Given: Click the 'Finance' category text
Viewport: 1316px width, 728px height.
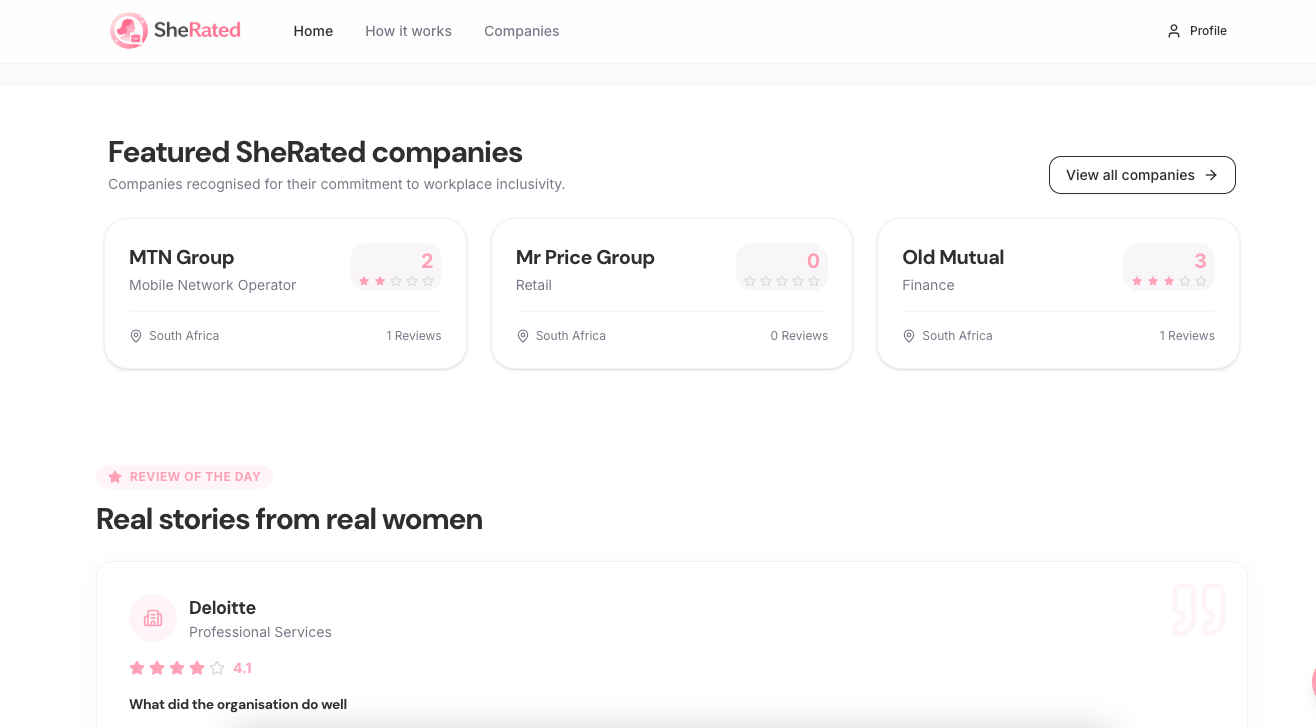Looking at the screenshot, I should click(x=928, y=285).
